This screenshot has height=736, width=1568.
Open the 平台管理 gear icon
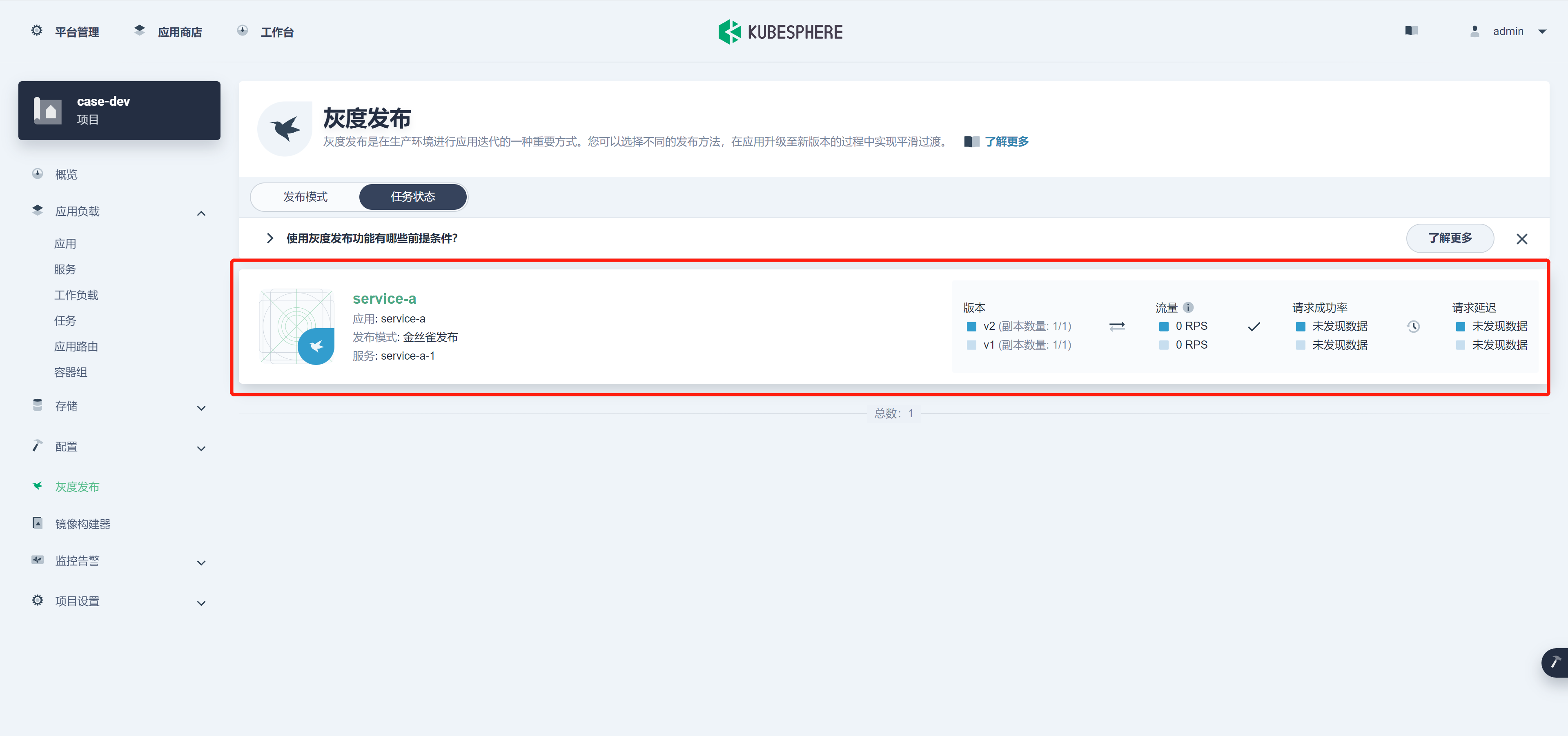36,31
